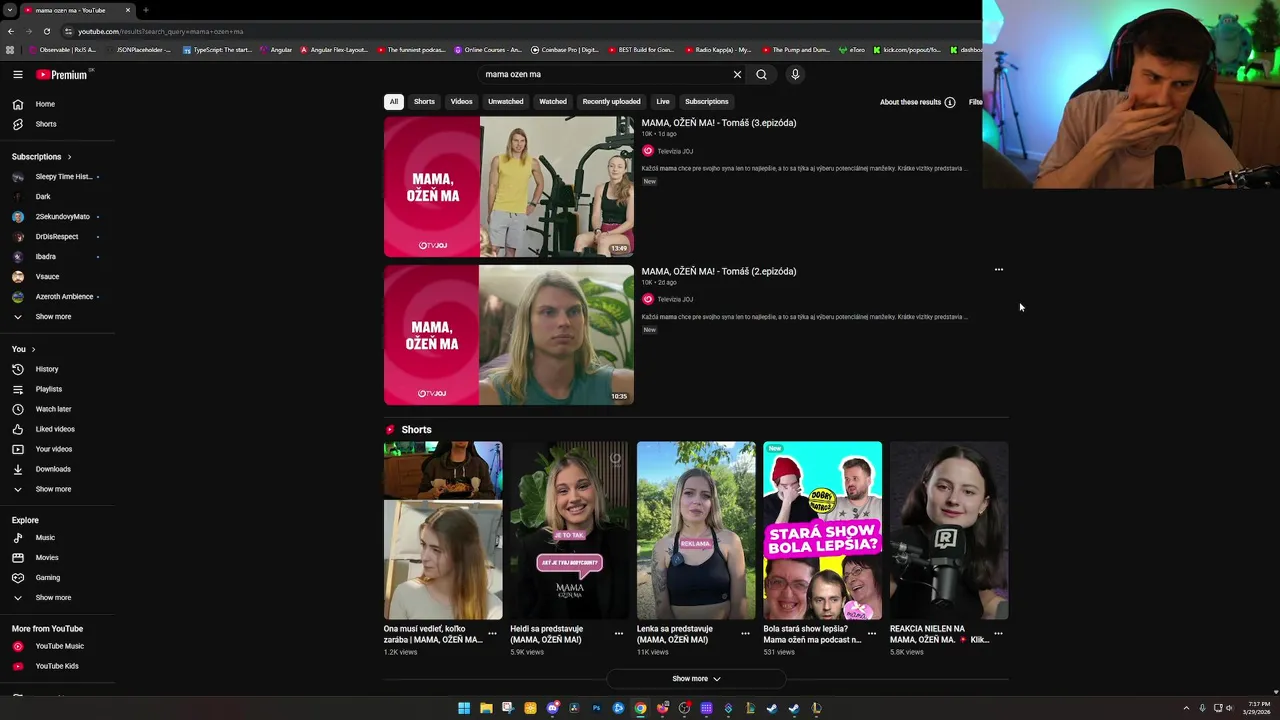Image resolution: width=1280 pixels, height=720 pixels.
Task: Open the STARÁ SHOW BOLA LEPŠIA short thumbnail
Action: (822, 531)
